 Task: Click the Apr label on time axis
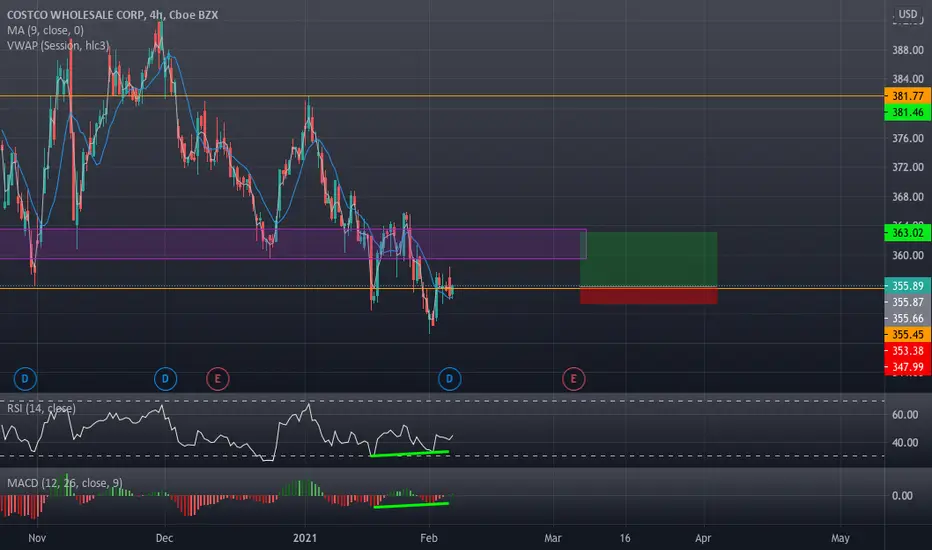[703, 538]
